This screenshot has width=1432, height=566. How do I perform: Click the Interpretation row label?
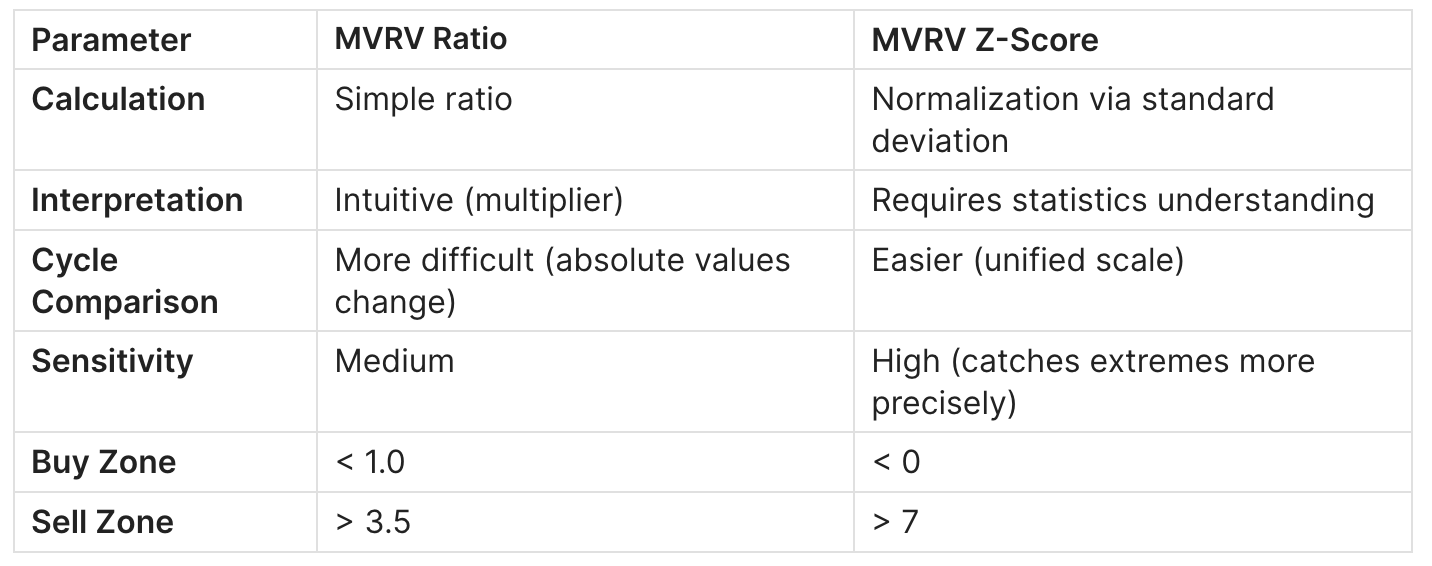click(x=137, y=200)
